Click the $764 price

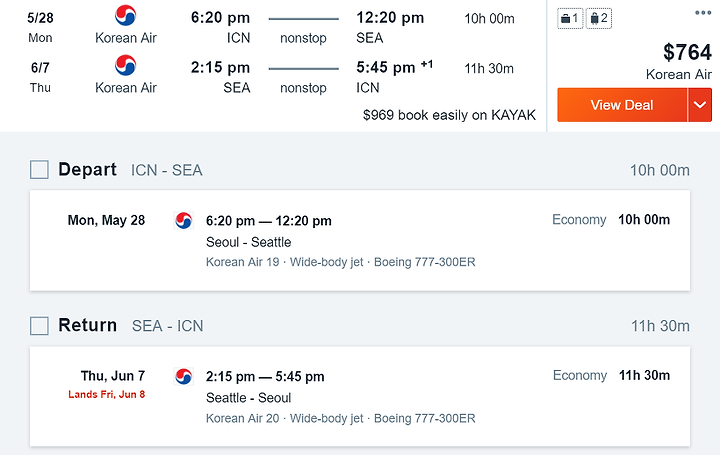[687, 52]
